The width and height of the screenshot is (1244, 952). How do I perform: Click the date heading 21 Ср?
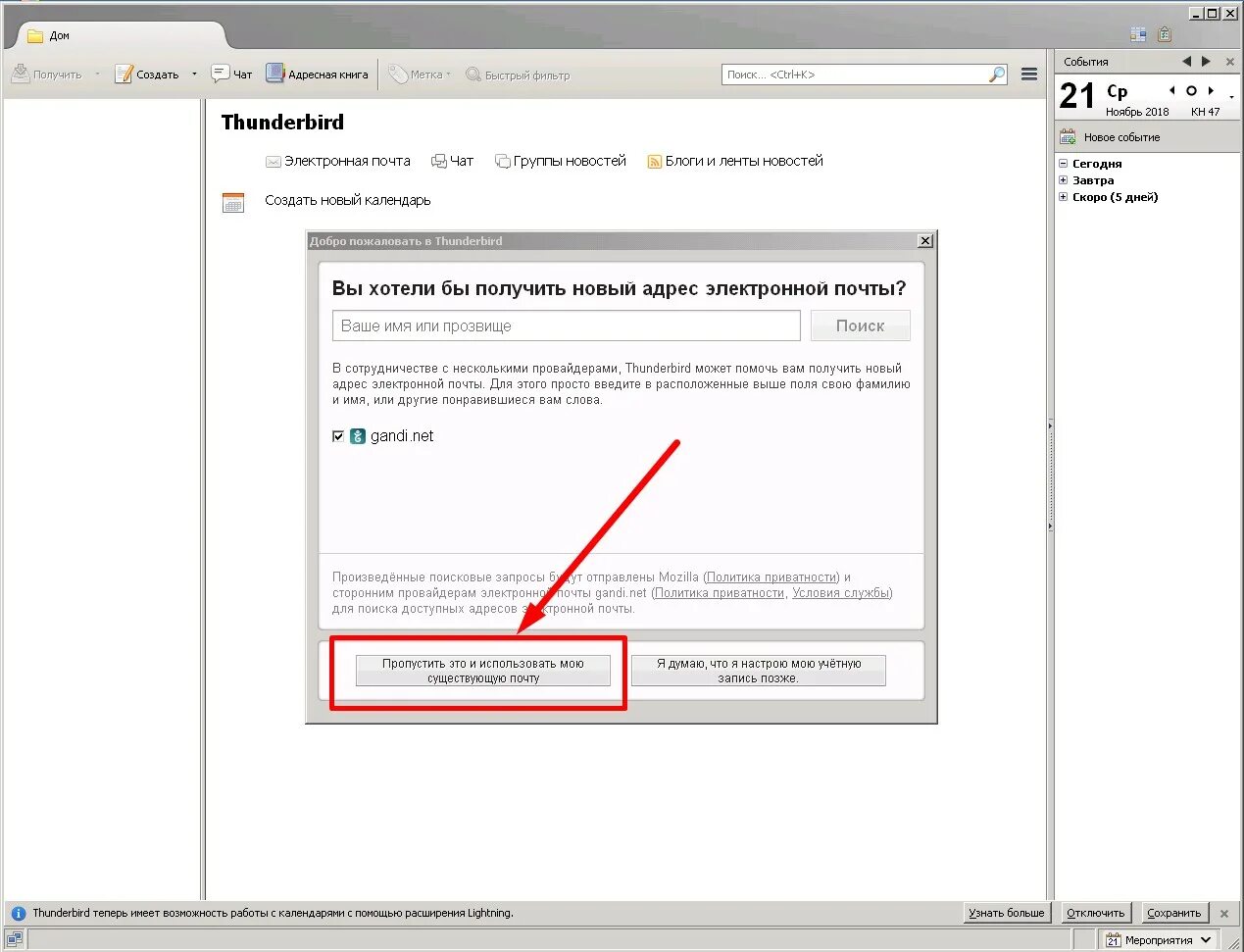click(1094, 94)
